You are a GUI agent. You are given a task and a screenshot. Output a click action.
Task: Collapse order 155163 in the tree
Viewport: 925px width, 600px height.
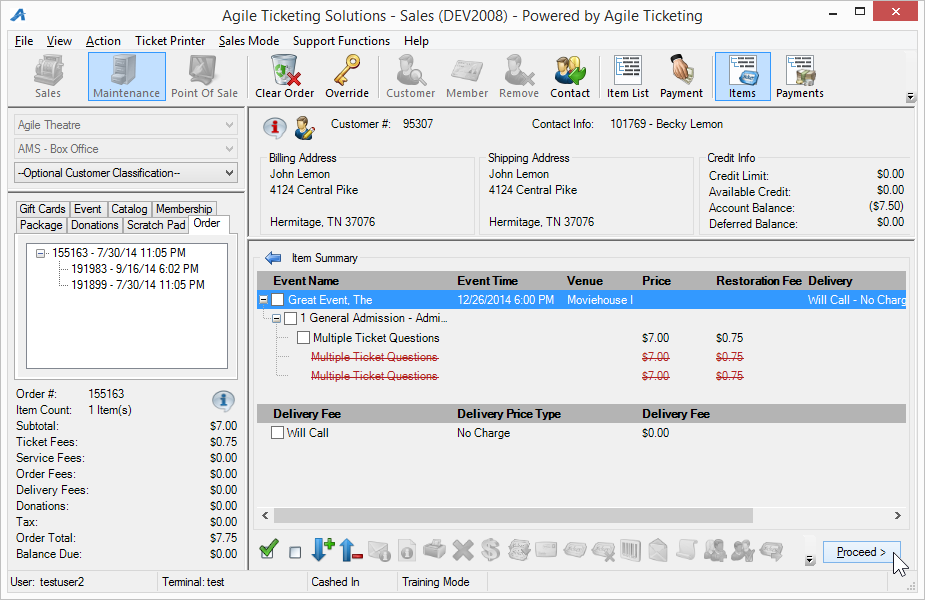(x=40, y=253)
